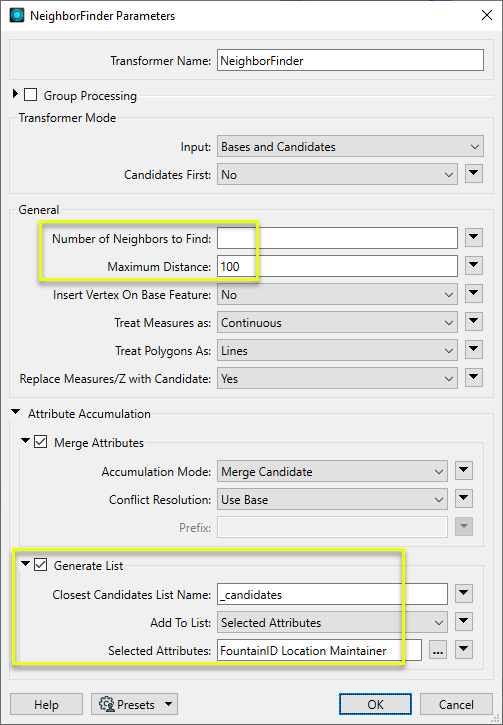Open arrow menu beside Maximum Distance field
Image resolution: width=503 pixels, height=725 pixels.
click(474, 266)
